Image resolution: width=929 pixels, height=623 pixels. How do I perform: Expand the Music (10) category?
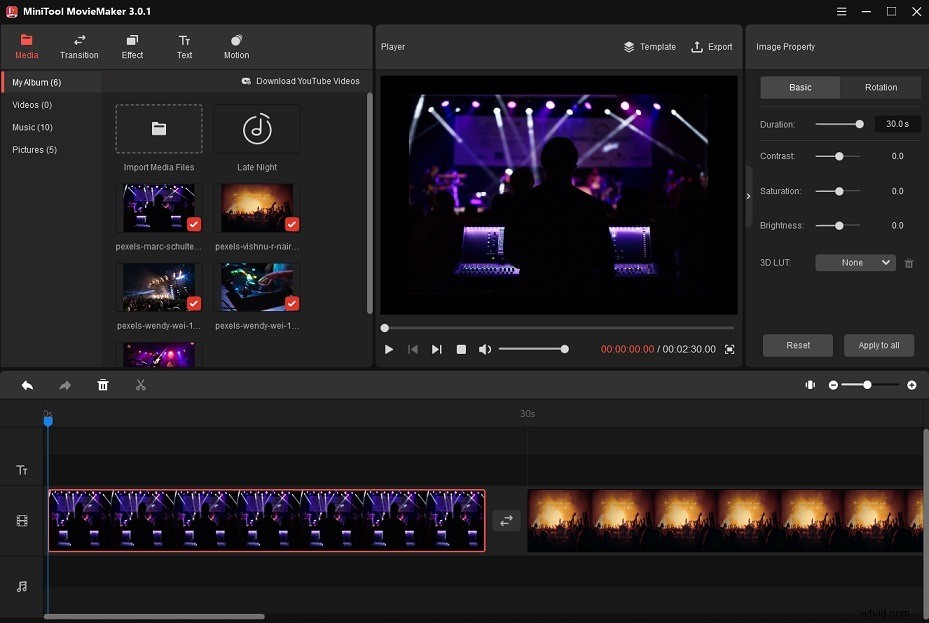(32, 127)
